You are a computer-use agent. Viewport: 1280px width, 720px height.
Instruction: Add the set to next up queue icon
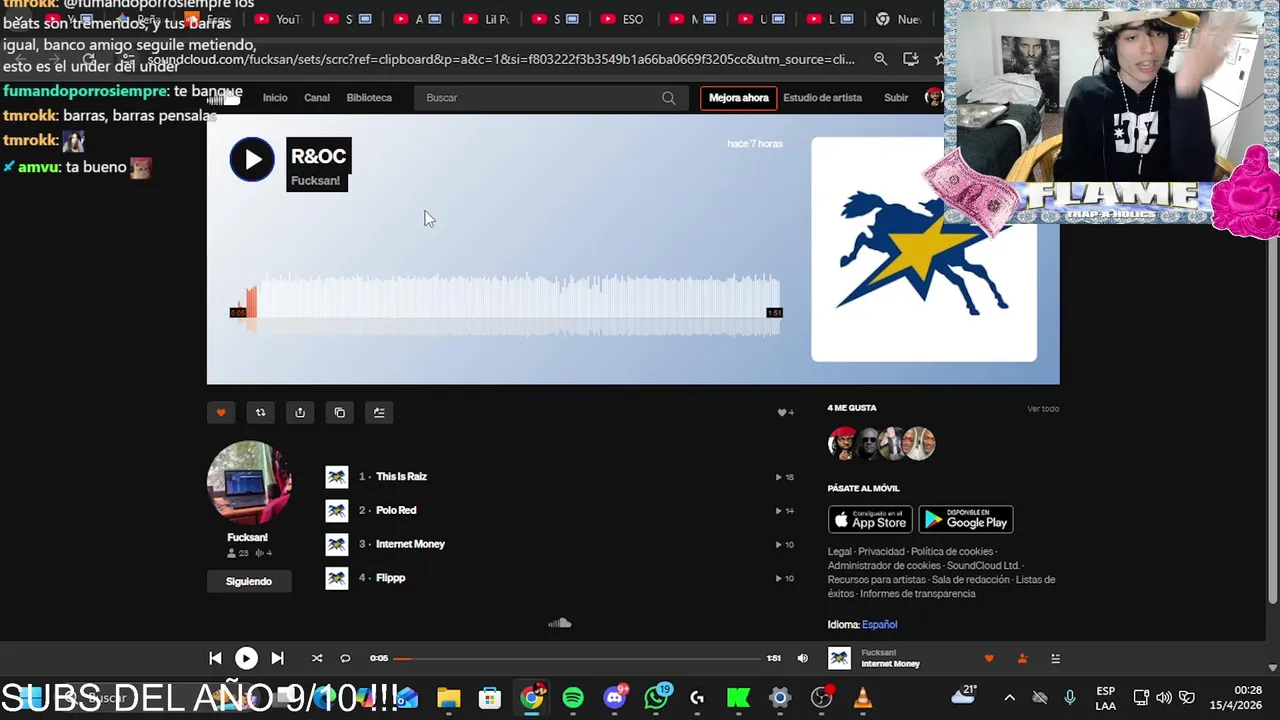[379, 412]
